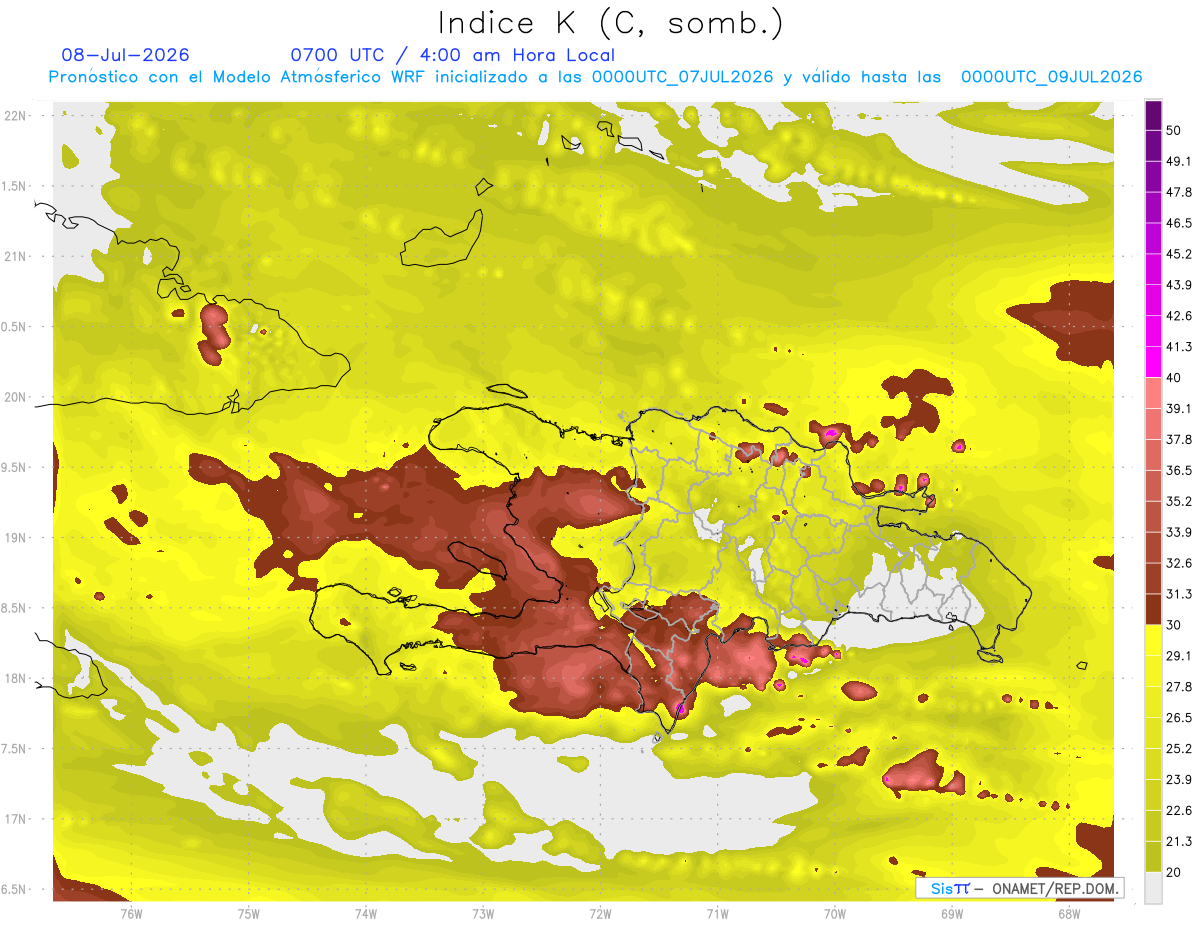Click the latitude label '21N'

[x=16, y=257]
